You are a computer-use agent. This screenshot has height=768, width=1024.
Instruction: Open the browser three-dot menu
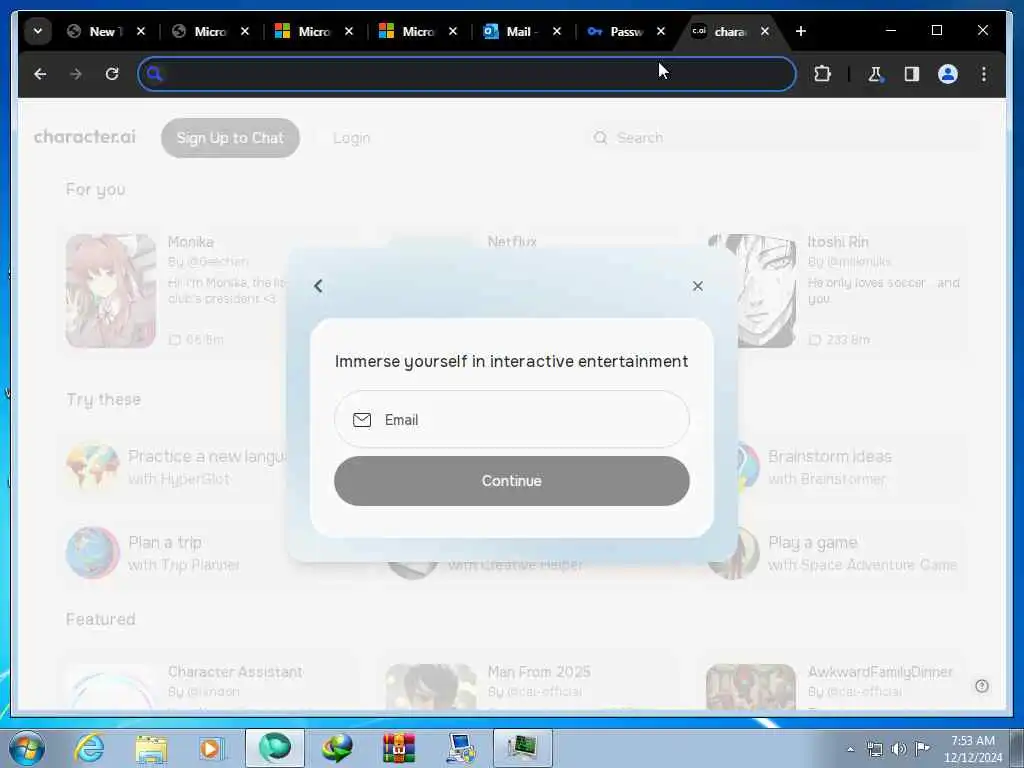[984, 74]
